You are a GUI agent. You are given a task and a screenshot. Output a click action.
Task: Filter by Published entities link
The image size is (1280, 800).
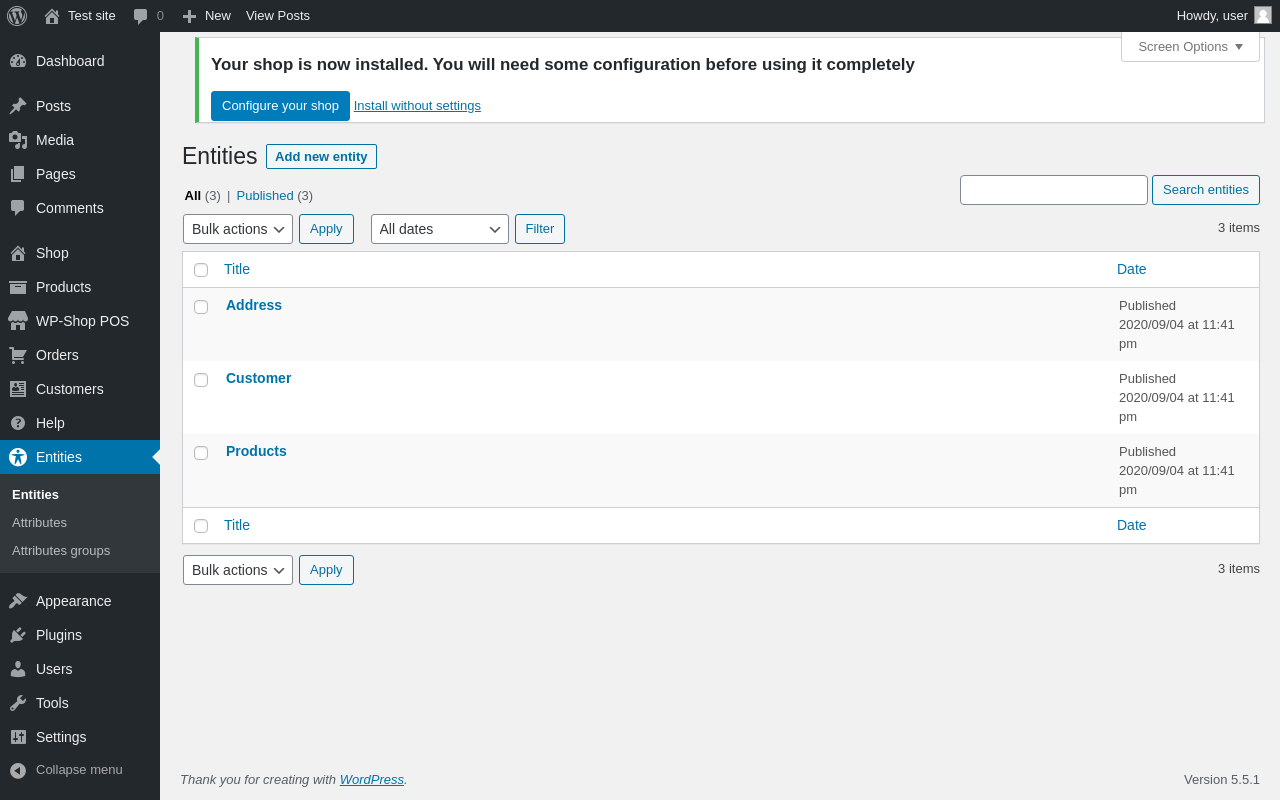click(265, 196)
